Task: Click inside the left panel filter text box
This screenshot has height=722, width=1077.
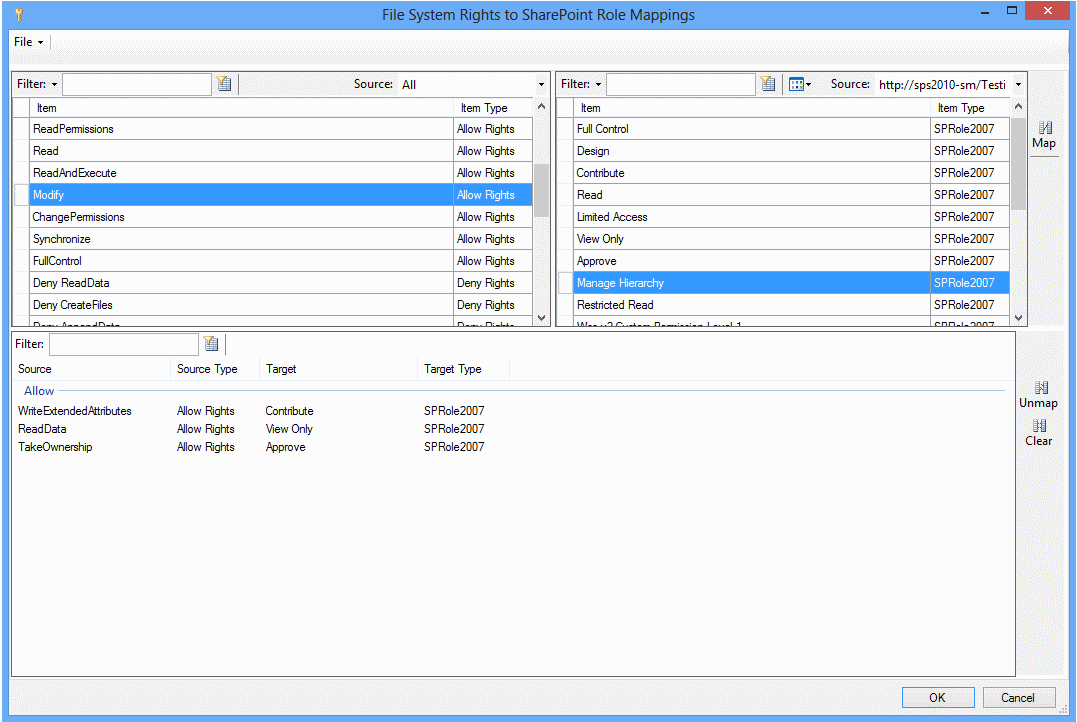Action: (x=137, y=84)
